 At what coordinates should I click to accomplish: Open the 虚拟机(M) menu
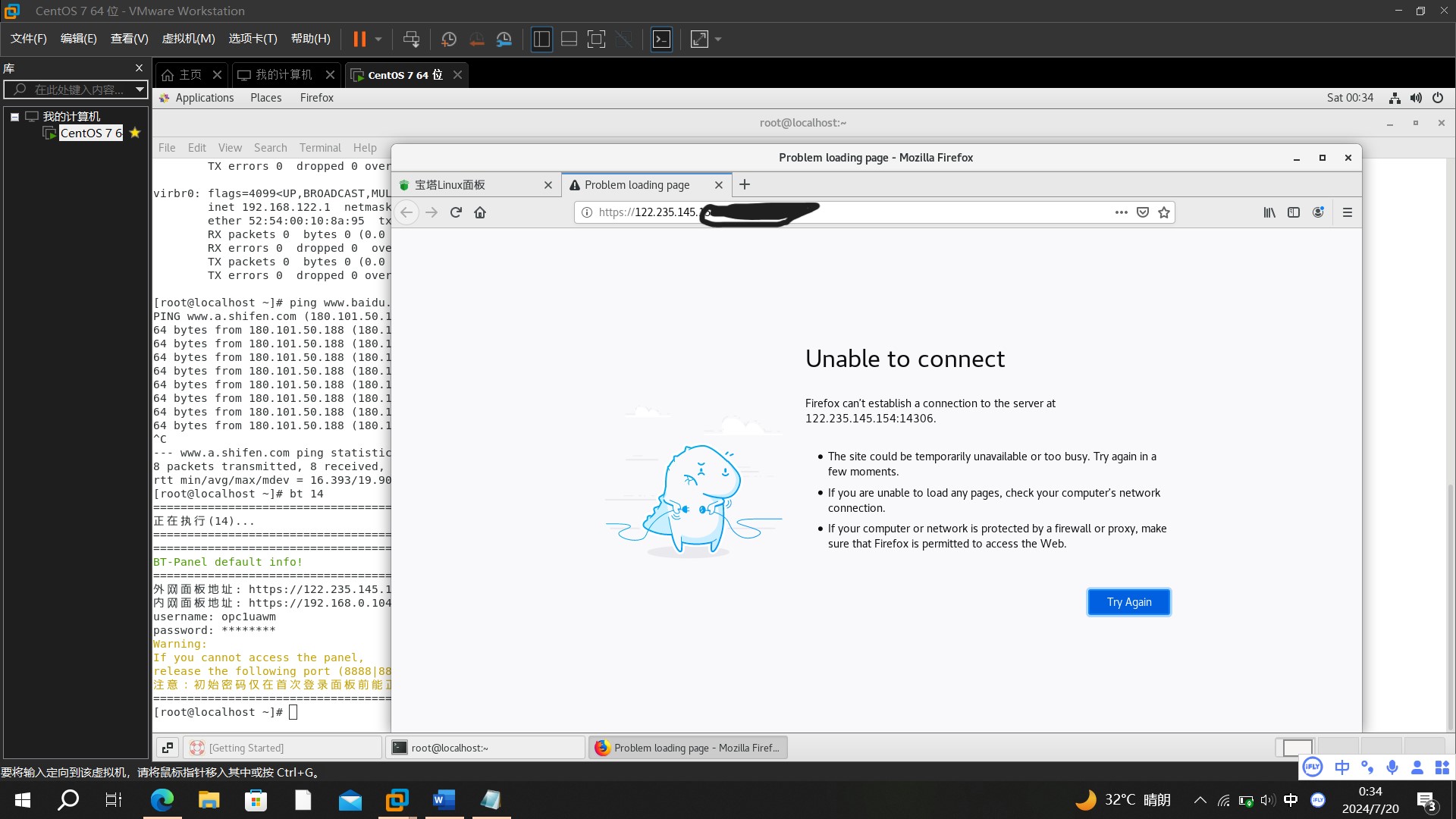(188, 39)
